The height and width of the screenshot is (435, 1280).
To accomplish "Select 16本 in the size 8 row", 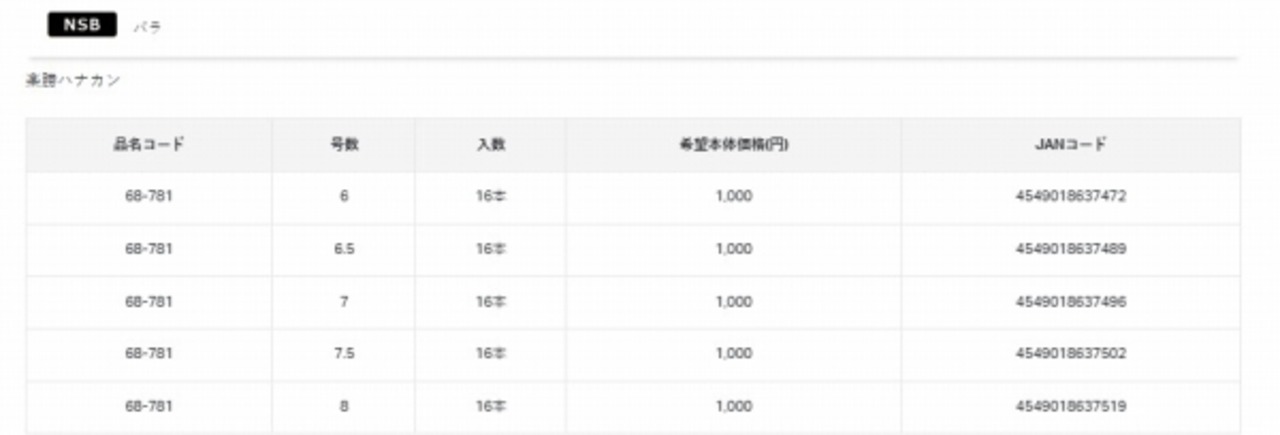I will pos(491,407).
